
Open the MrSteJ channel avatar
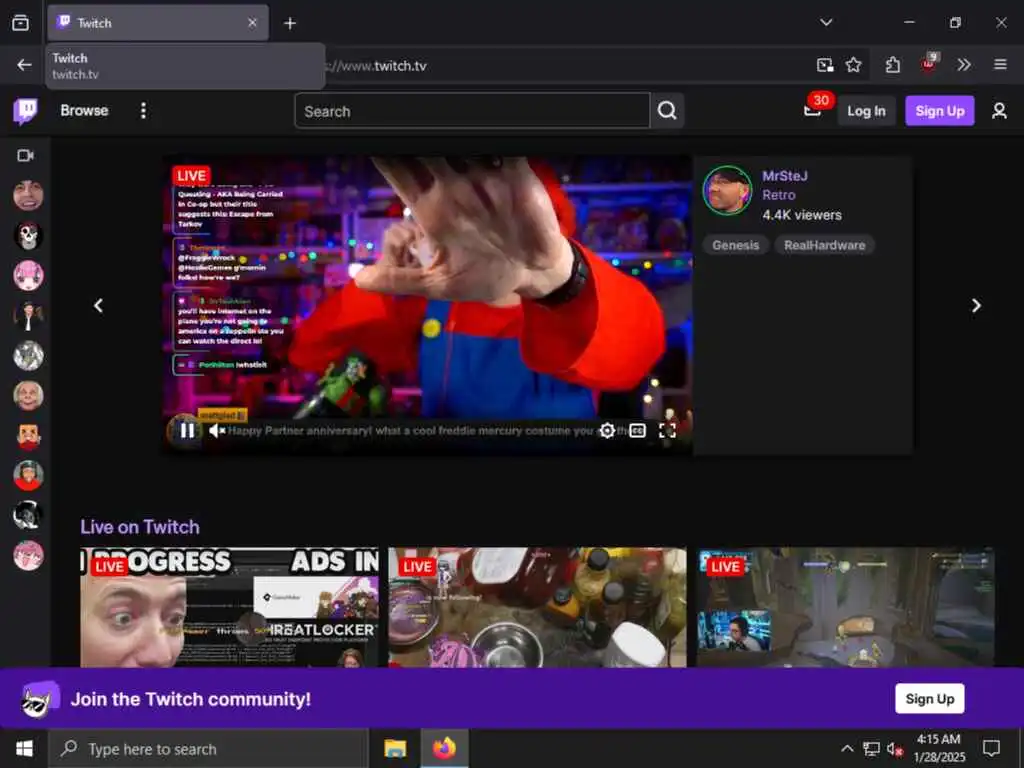(727, 191)
